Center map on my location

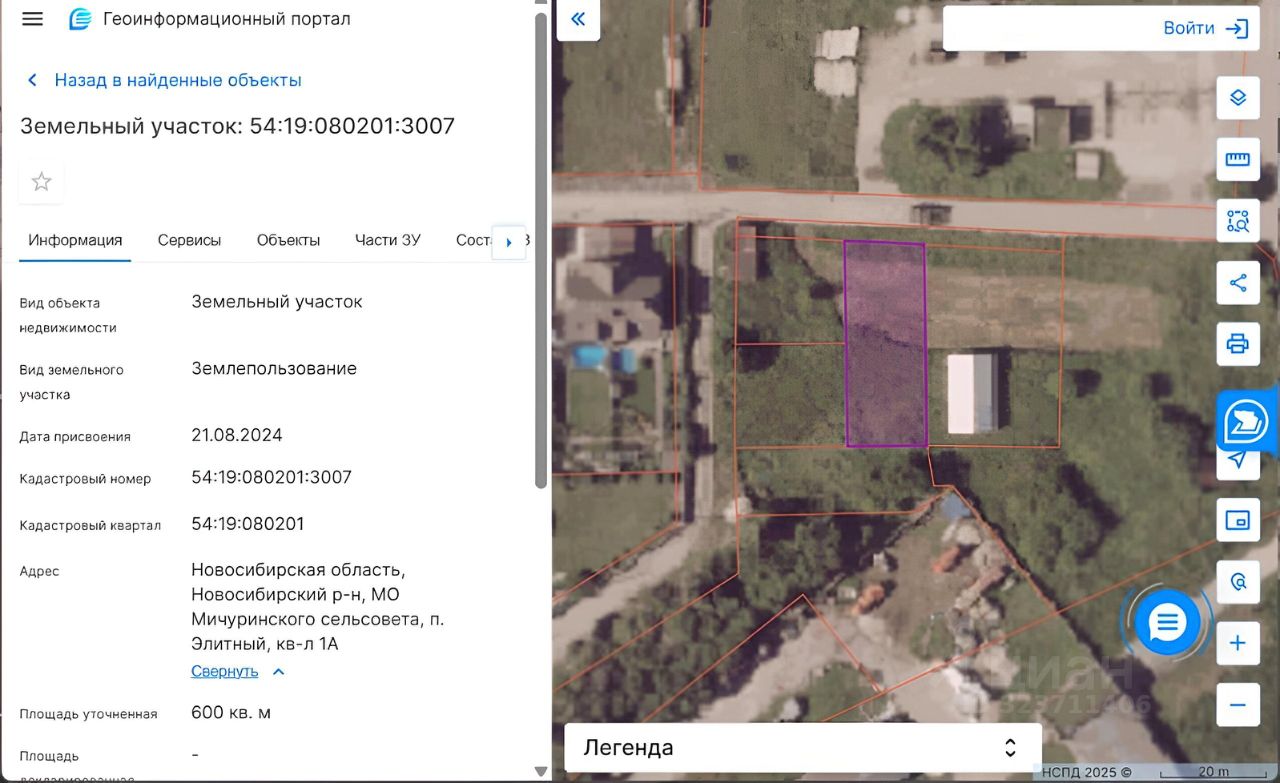[1237, 459]
